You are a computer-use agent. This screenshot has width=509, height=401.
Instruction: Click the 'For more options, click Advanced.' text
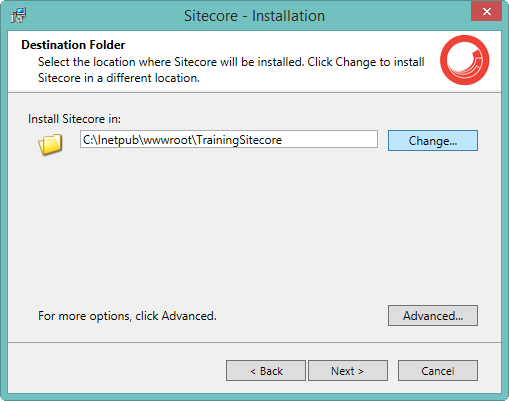(127, 316)
